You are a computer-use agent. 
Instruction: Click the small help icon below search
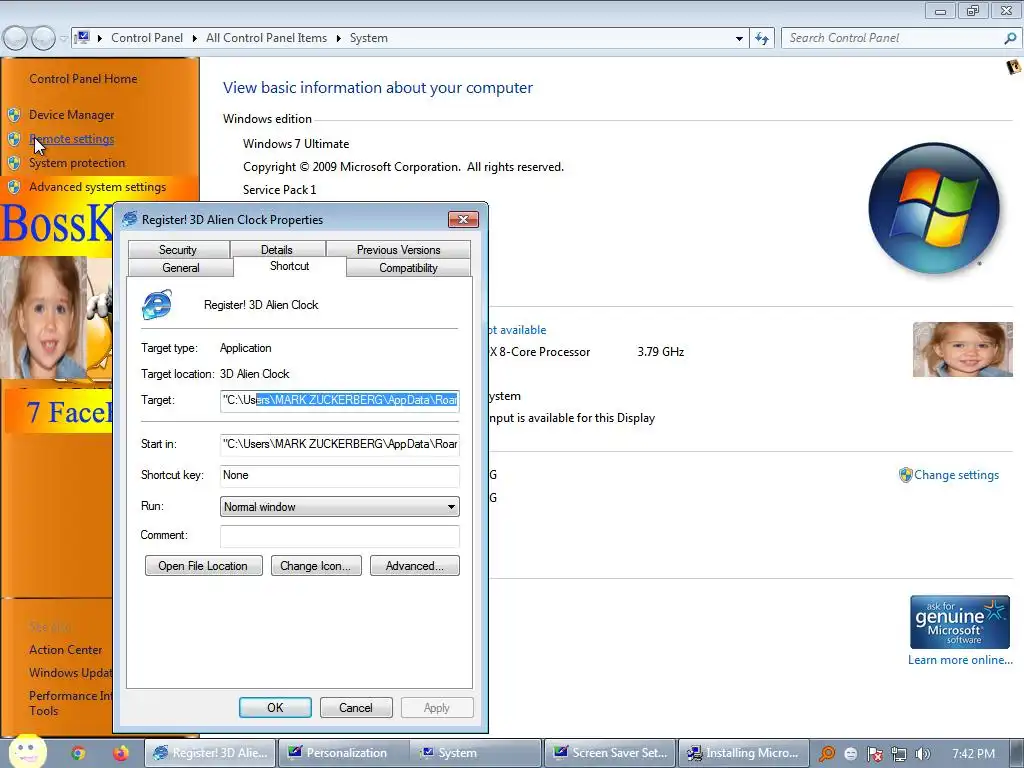[x=1013, y=66]
